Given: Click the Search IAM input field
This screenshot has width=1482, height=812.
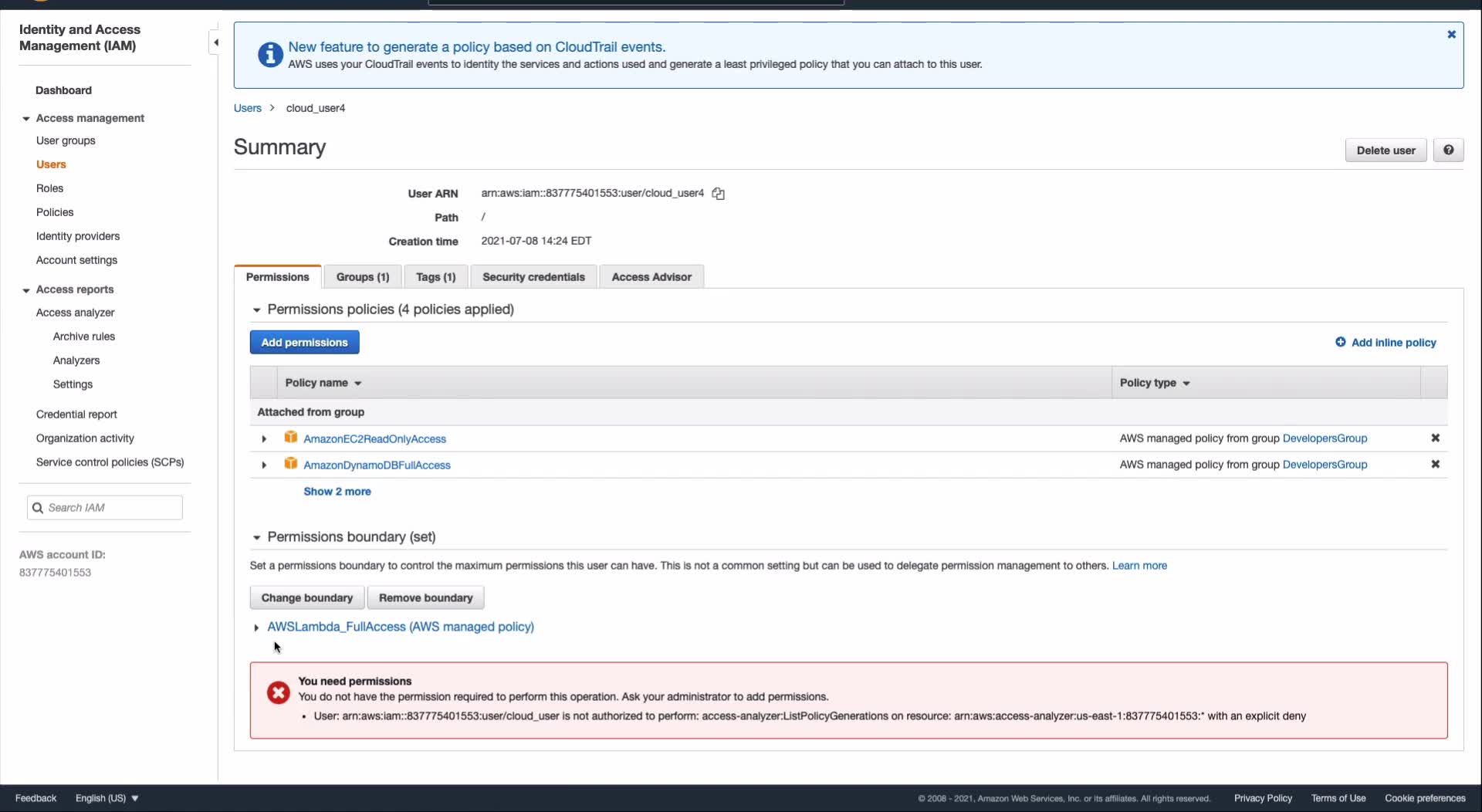Looking at the screenshot, I should (105, 508).
